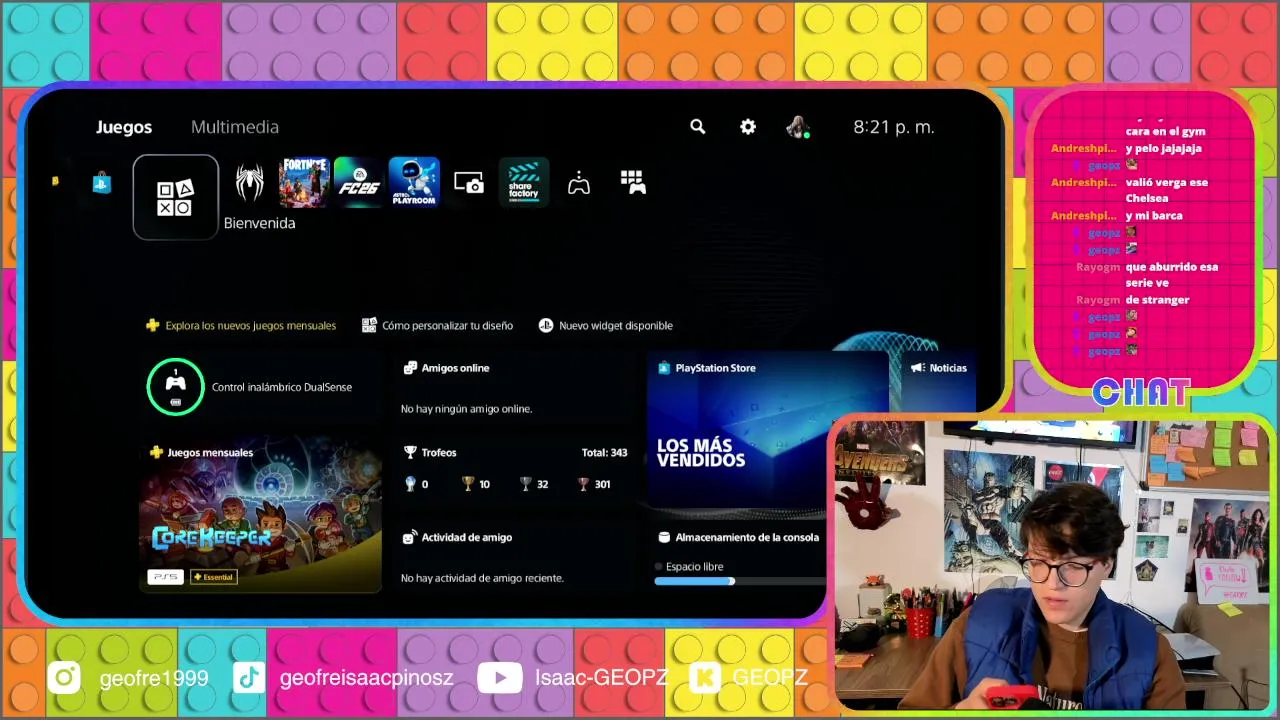Launch the Fortnite game tile
1280x720 pixels.
coord(304,182)
